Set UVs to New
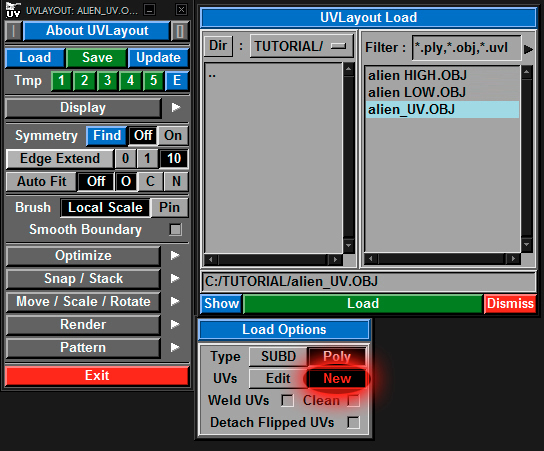 [x=337, y=378]
